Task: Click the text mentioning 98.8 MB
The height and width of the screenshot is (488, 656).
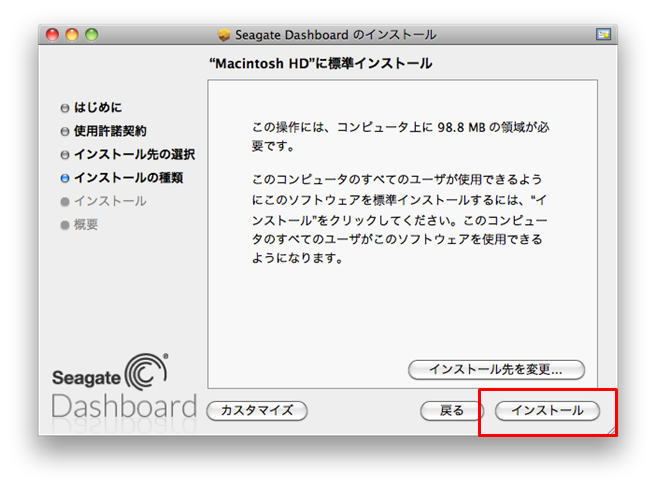Action: pyautogui.click(x=400, y=136)
